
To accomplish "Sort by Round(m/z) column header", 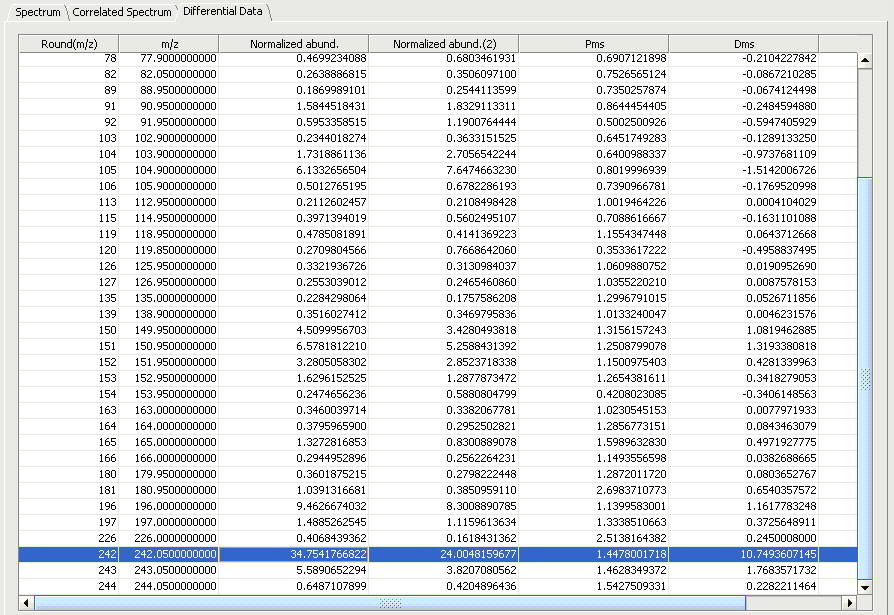I will tap(68, 44).
